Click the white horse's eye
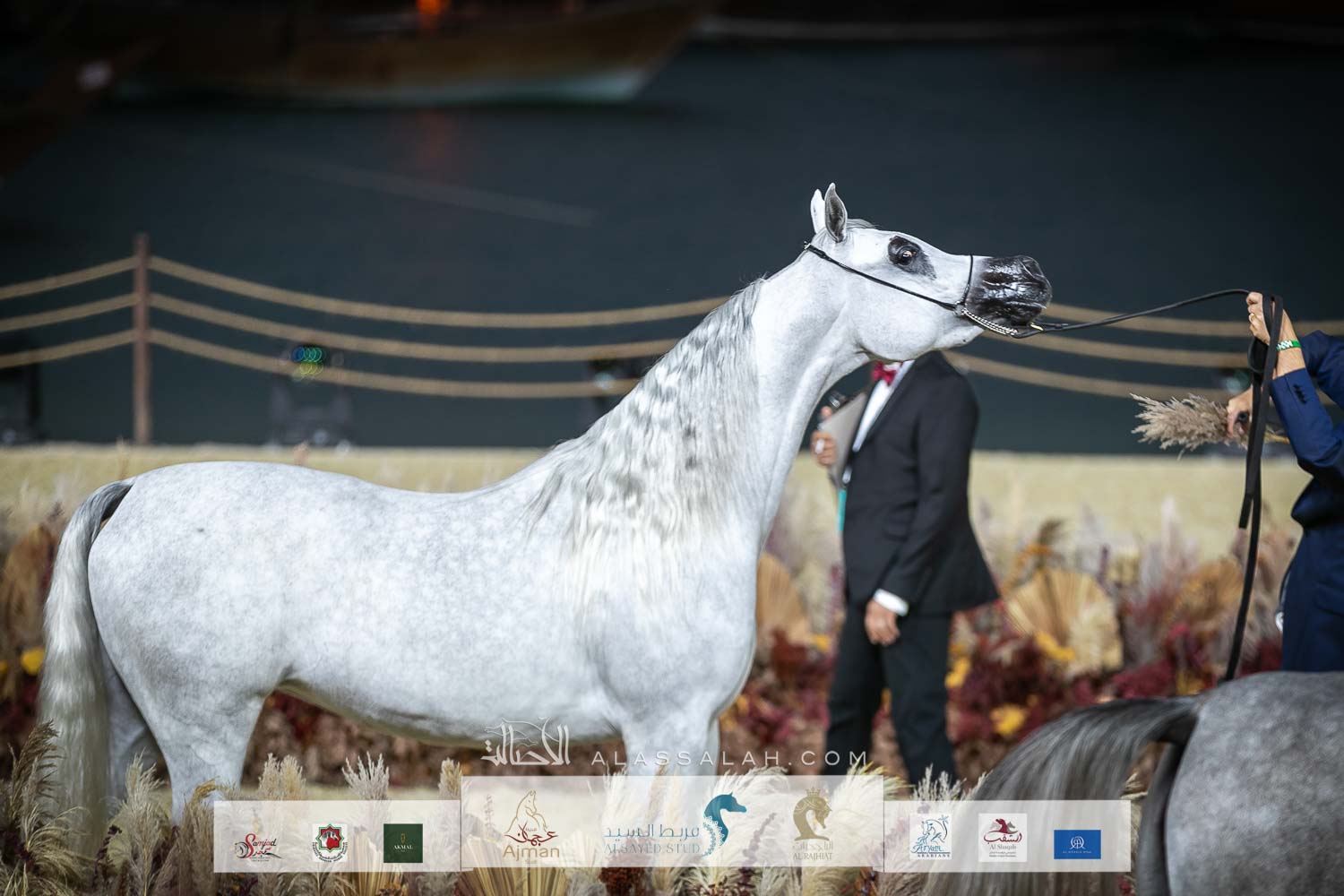Viewport: 1344px width, 896px height. click(x=904, y=254)
